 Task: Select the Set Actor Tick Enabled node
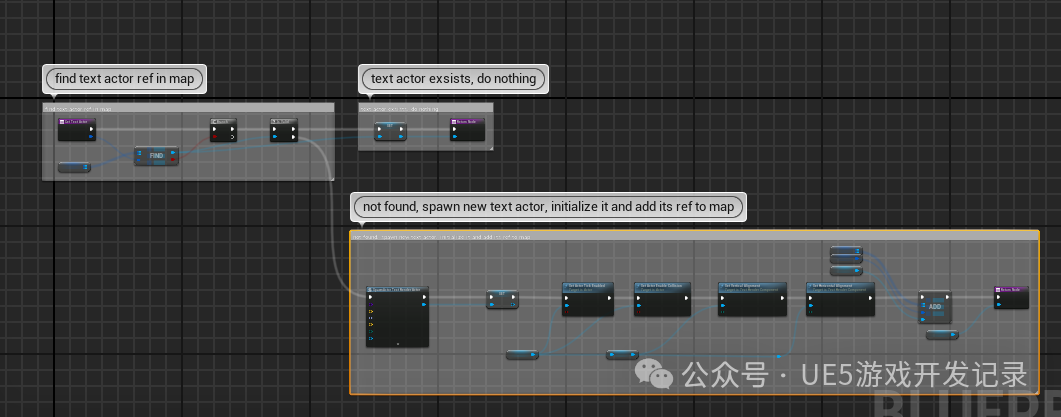588,299
